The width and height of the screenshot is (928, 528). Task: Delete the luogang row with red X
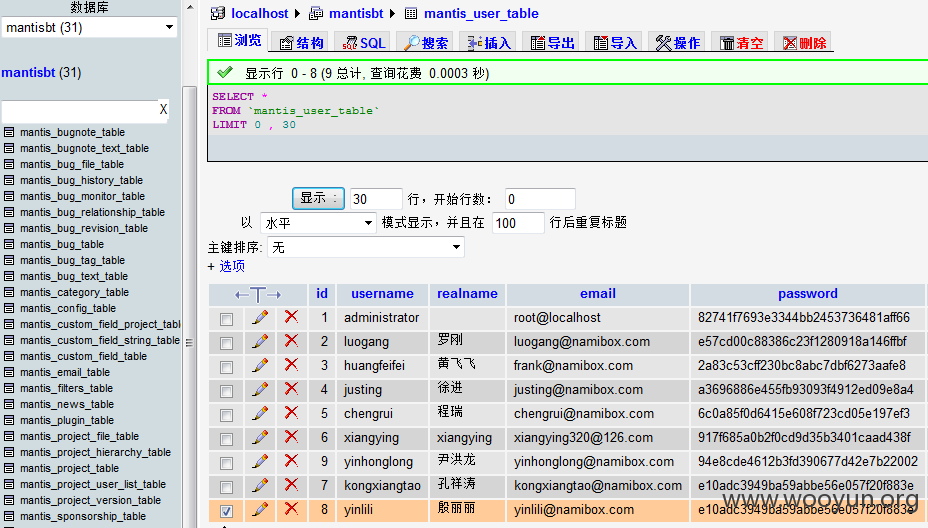[291, 341]
